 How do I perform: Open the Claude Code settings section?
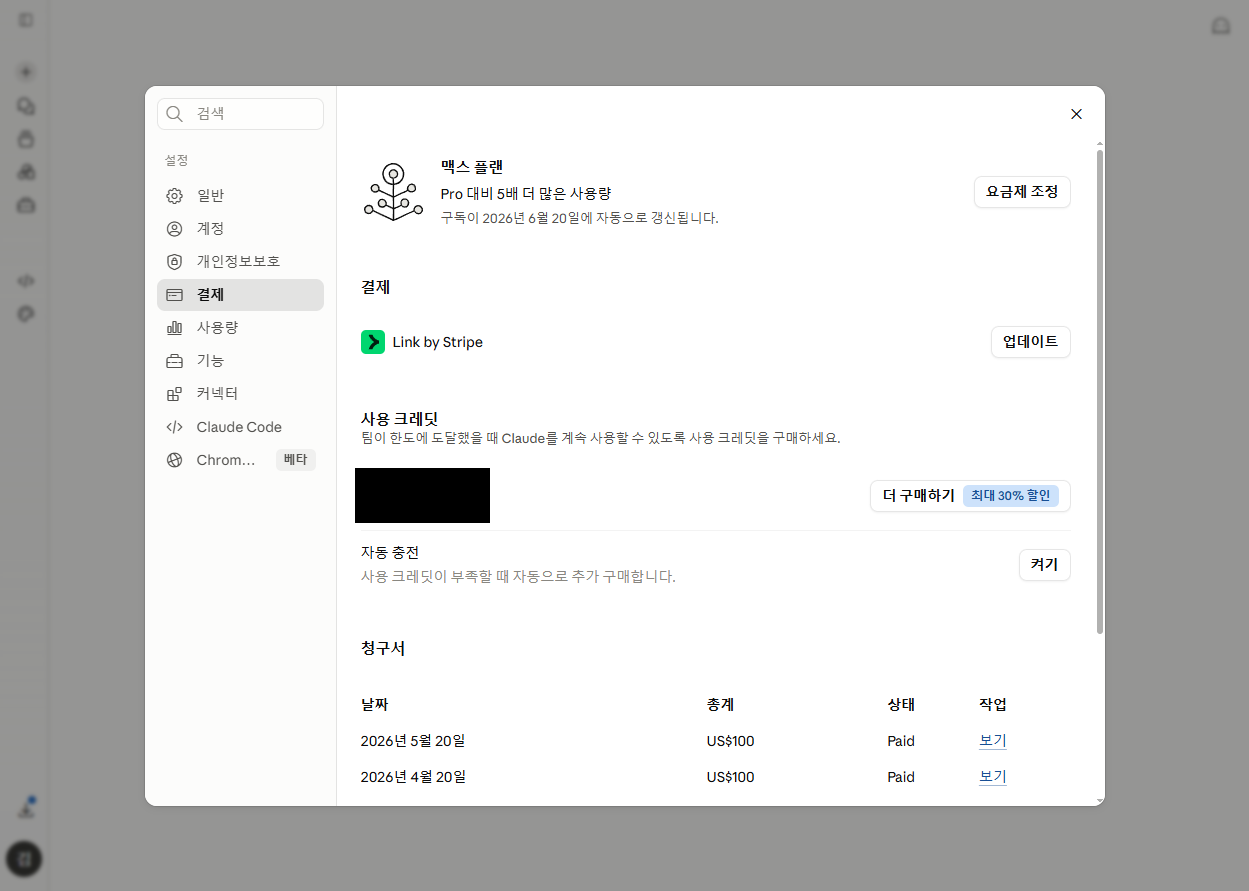coord(240,427)
